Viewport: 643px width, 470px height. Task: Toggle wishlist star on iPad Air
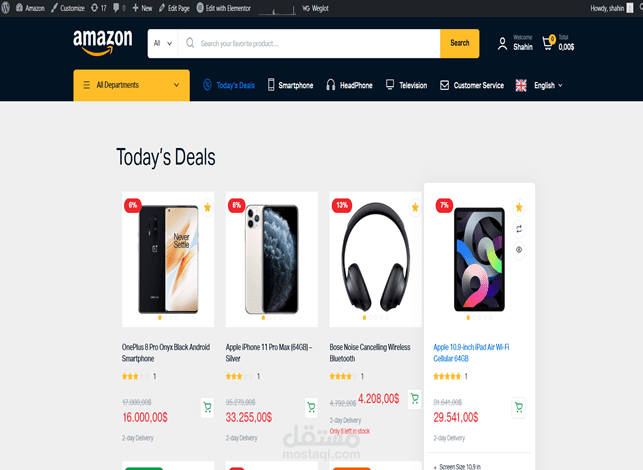519,207
